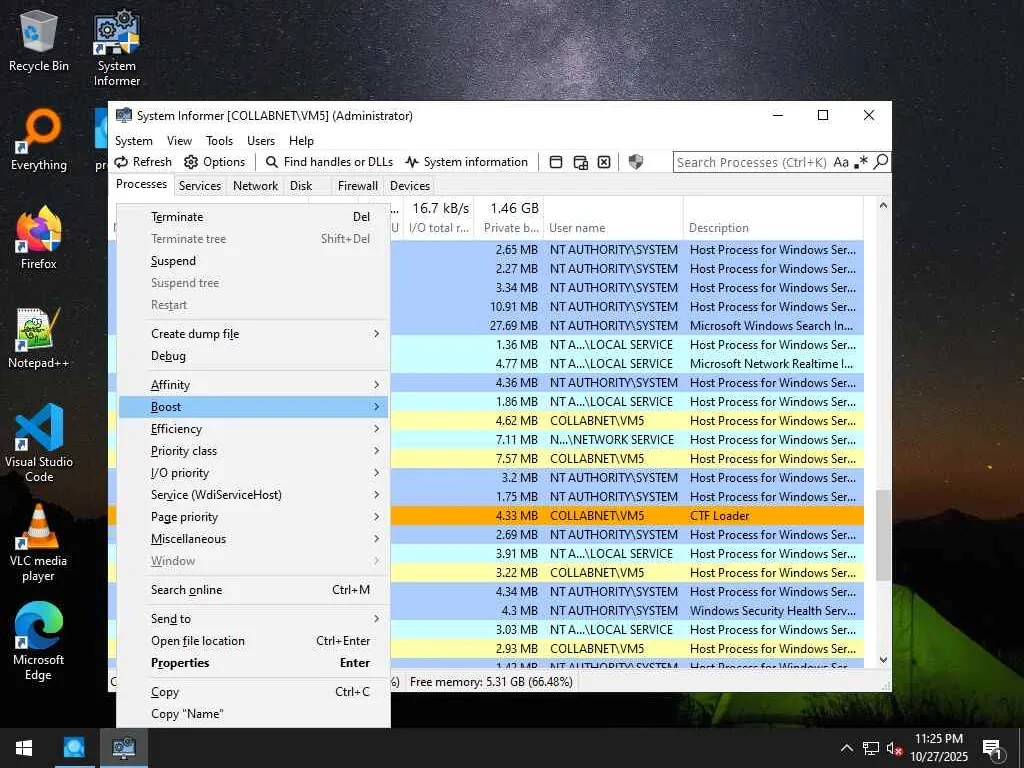Open the Microsoft Edge desktop shortcut
Image resolution: width=1024 pixels, height=768 pixels.
click(x=39, y=642)
